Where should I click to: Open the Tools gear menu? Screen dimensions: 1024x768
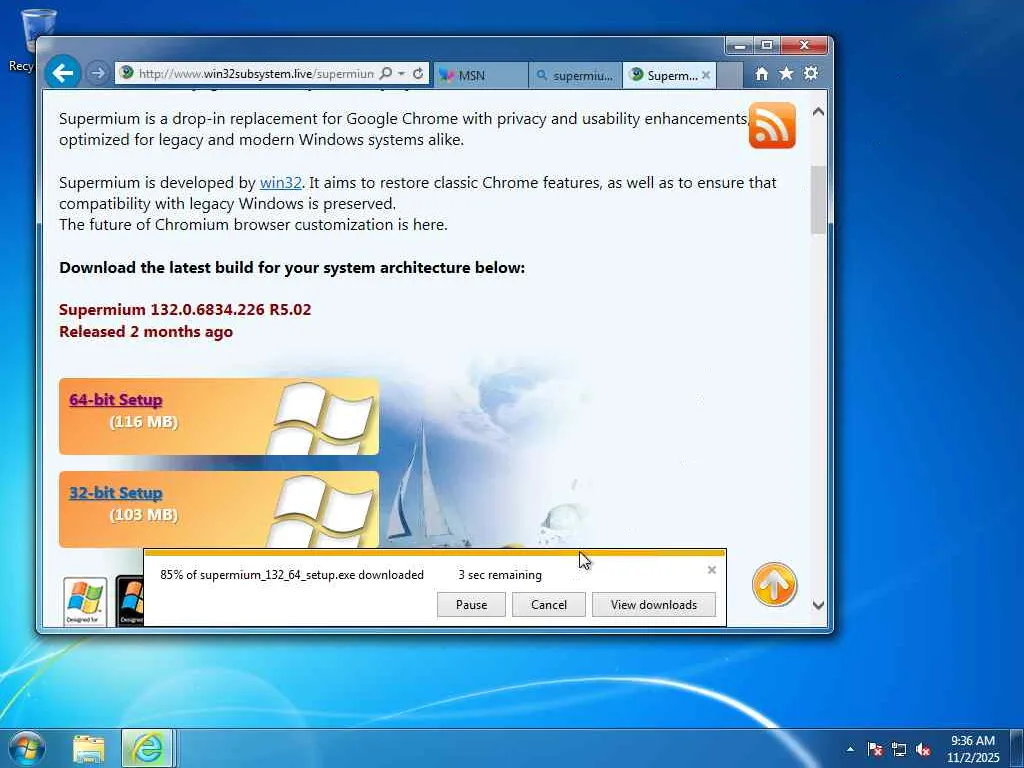(x=811, y=73)
